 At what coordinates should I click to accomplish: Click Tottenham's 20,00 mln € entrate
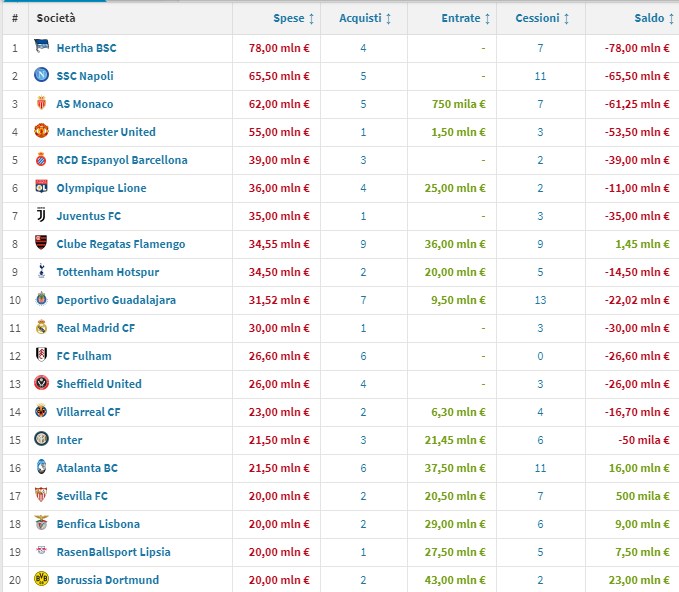455,272
